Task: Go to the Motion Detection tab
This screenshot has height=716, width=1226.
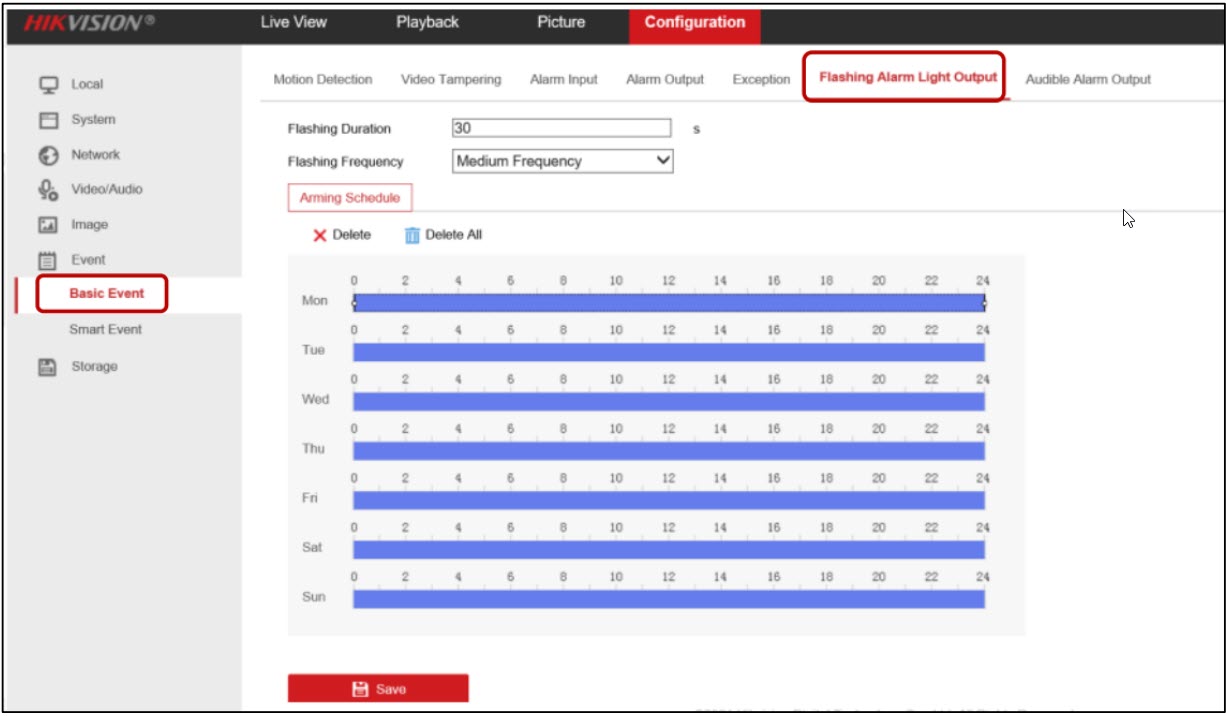Action: [323, 79]
